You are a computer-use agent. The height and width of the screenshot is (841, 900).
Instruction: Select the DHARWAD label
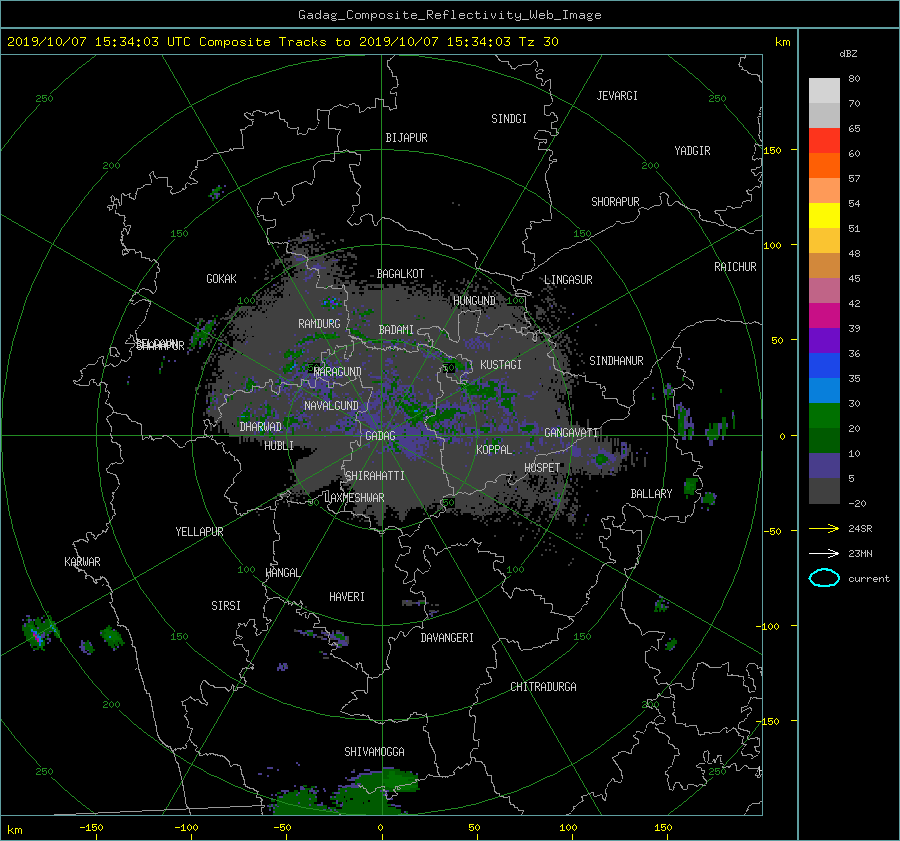[x=260, y=427]
